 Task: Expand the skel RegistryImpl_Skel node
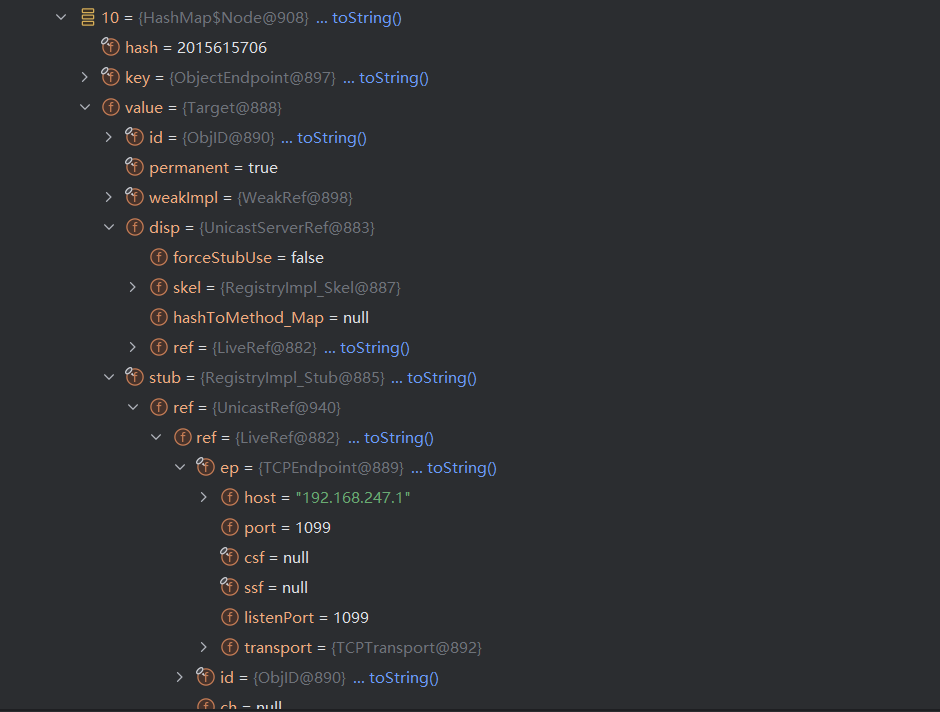coord(133,288)
